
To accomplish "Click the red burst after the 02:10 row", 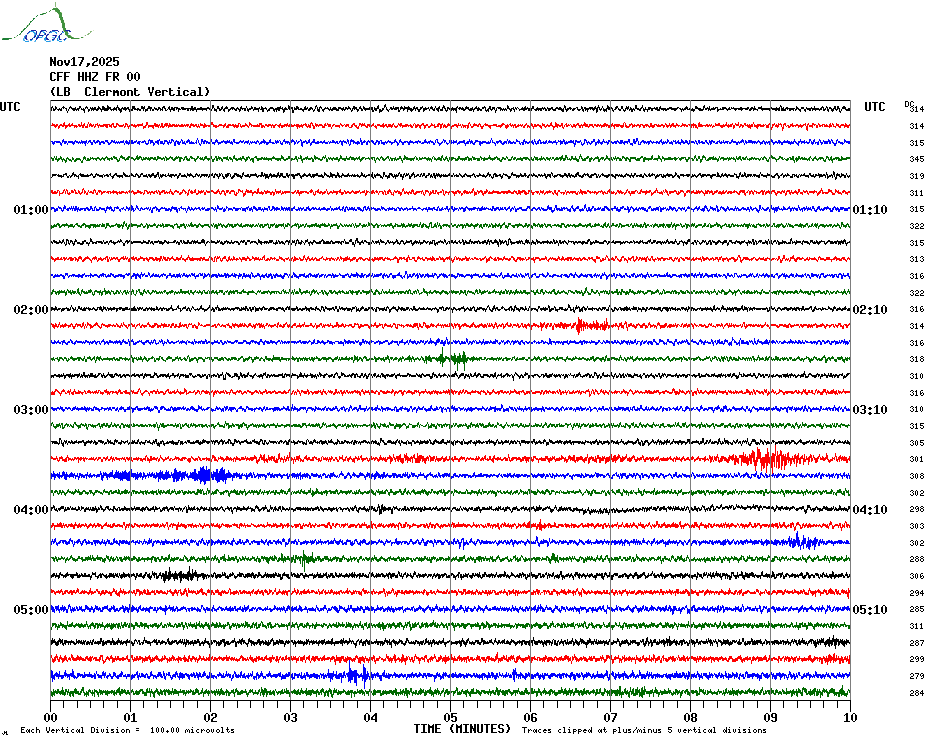I will pos(592,325).
